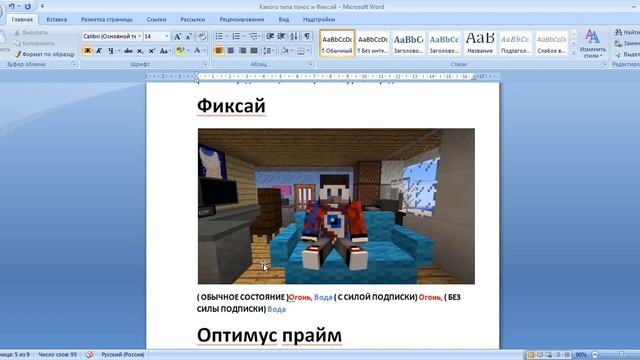Click Replace (Заменить) icon
Screen dimensions: 640x360
point(619,43)
